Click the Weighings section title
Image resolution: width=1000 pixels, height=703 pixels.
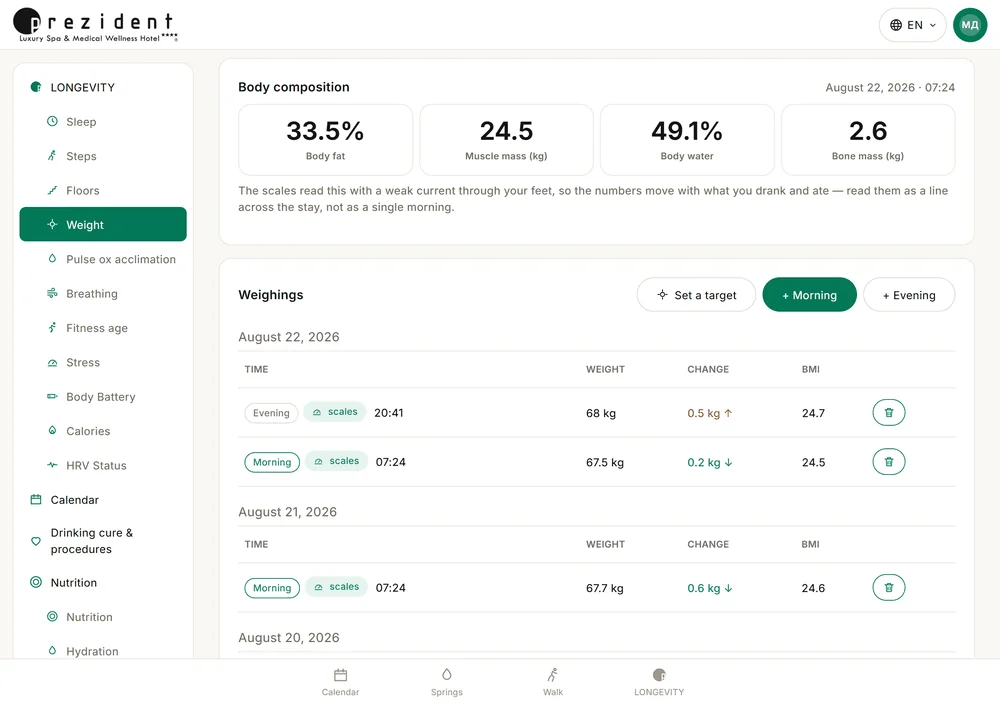[x=271, y=295]
